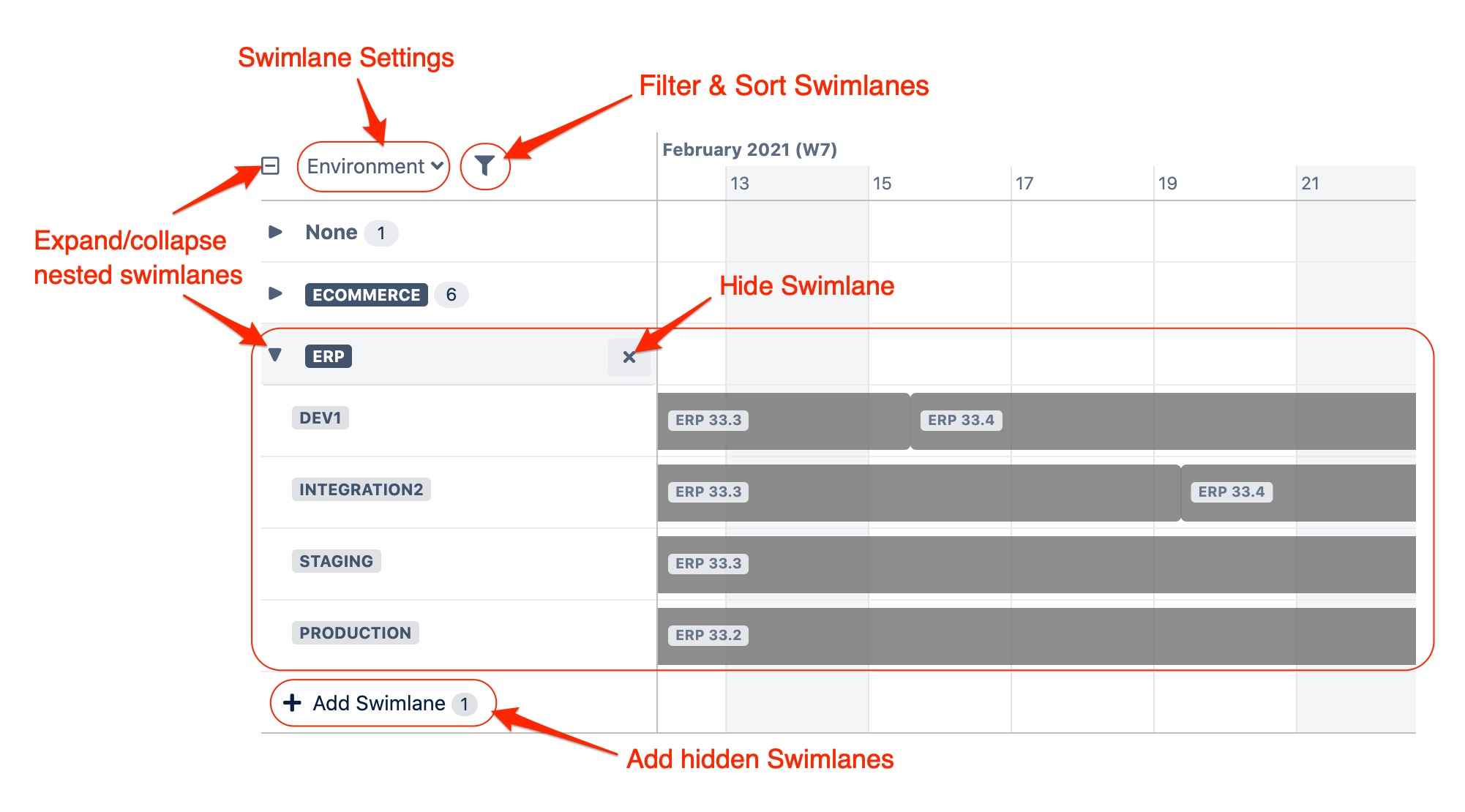Collapse the ERP swimlane

coord(275,356)
